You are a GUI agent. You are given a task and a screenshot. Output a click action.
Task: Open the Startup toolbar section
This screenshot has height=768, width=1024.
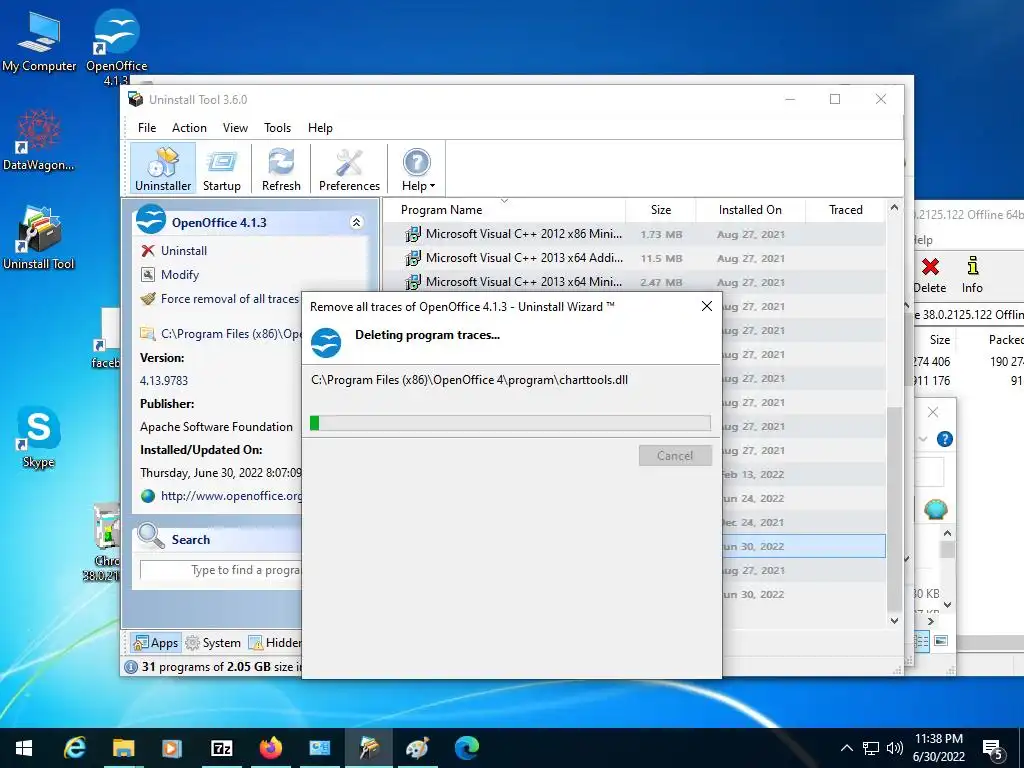(221, 169)
